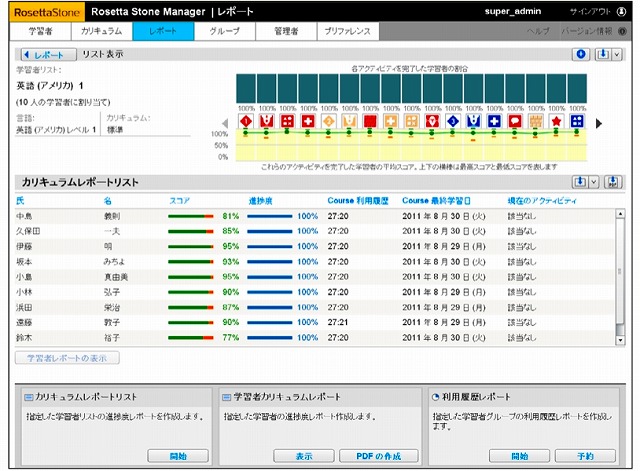Select the orange plus activity icon
Screen dimensions: 640x471
391,121
